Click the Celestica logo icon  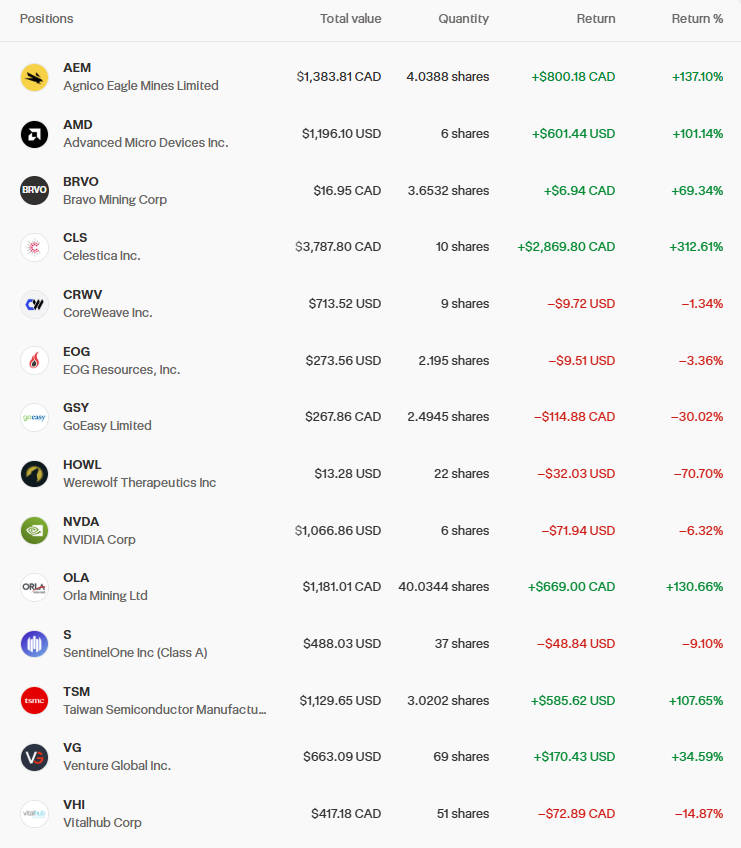tap(34, 247)
